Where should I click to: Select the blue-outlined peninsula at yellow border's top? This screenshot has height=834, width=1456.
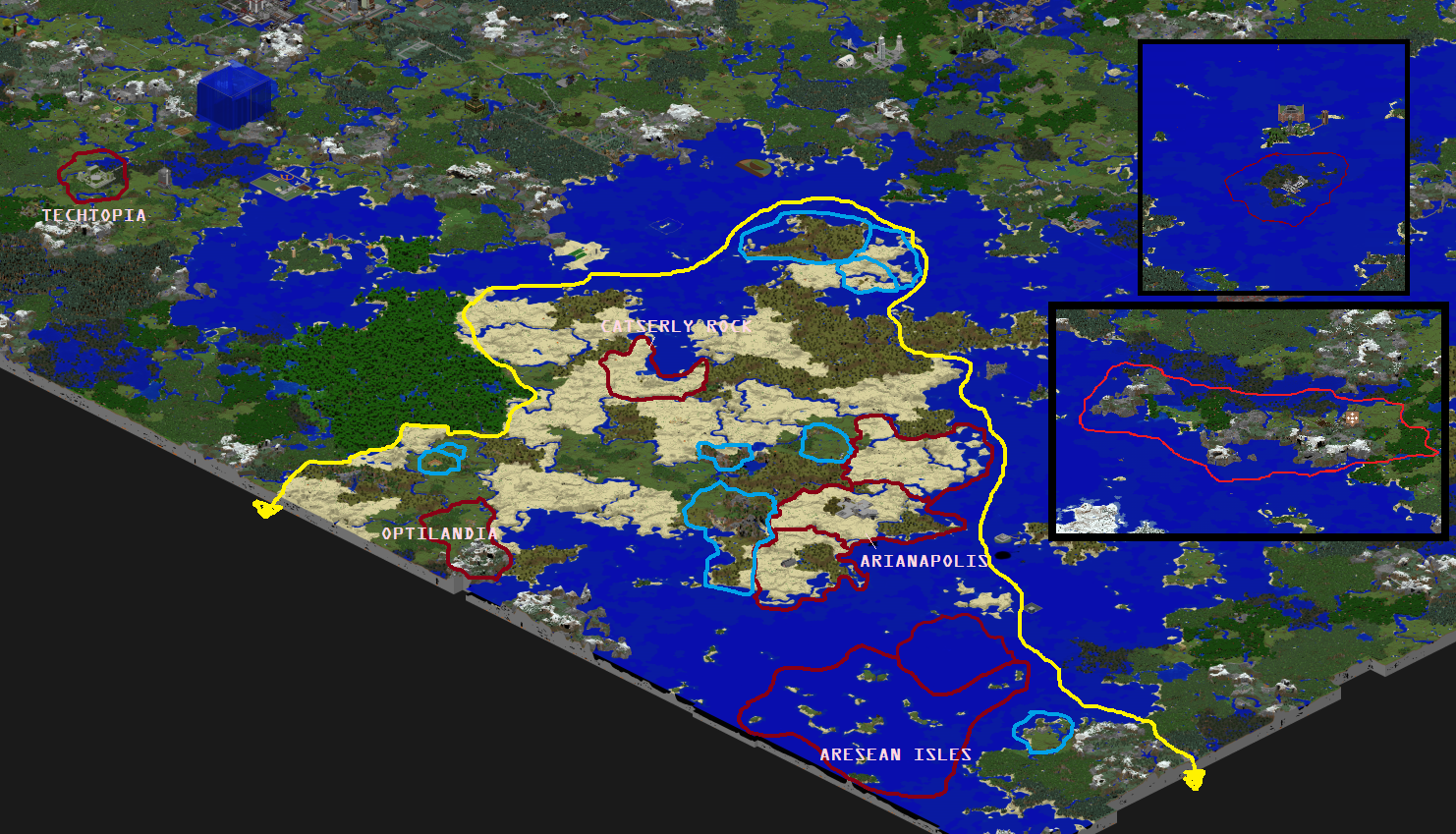[x=806, y=238]
